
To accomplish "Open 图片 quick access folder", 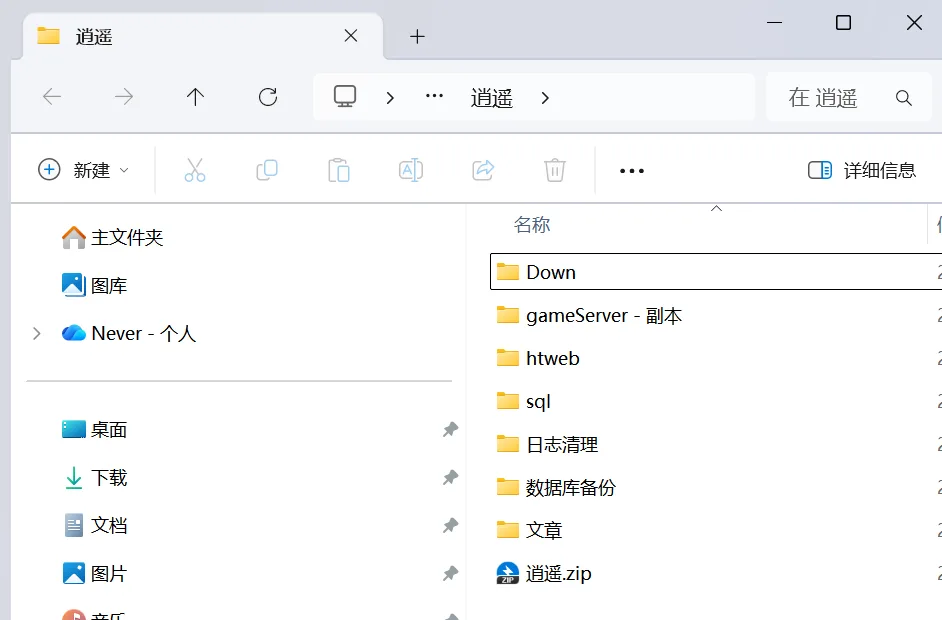I will point(94,574).
